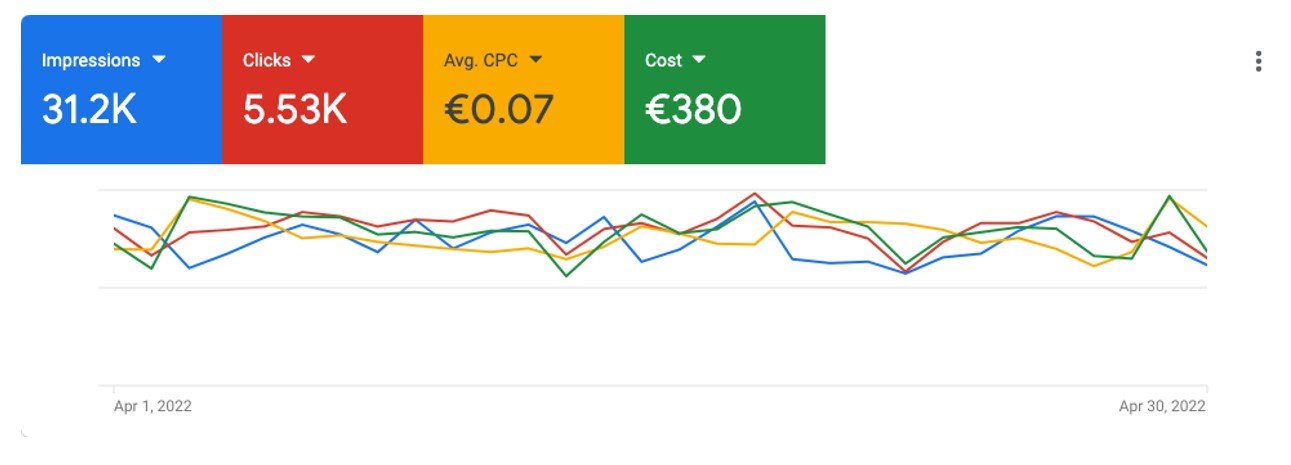
Task: Click the 31.2K impressions value
Action: click(89, 109)
